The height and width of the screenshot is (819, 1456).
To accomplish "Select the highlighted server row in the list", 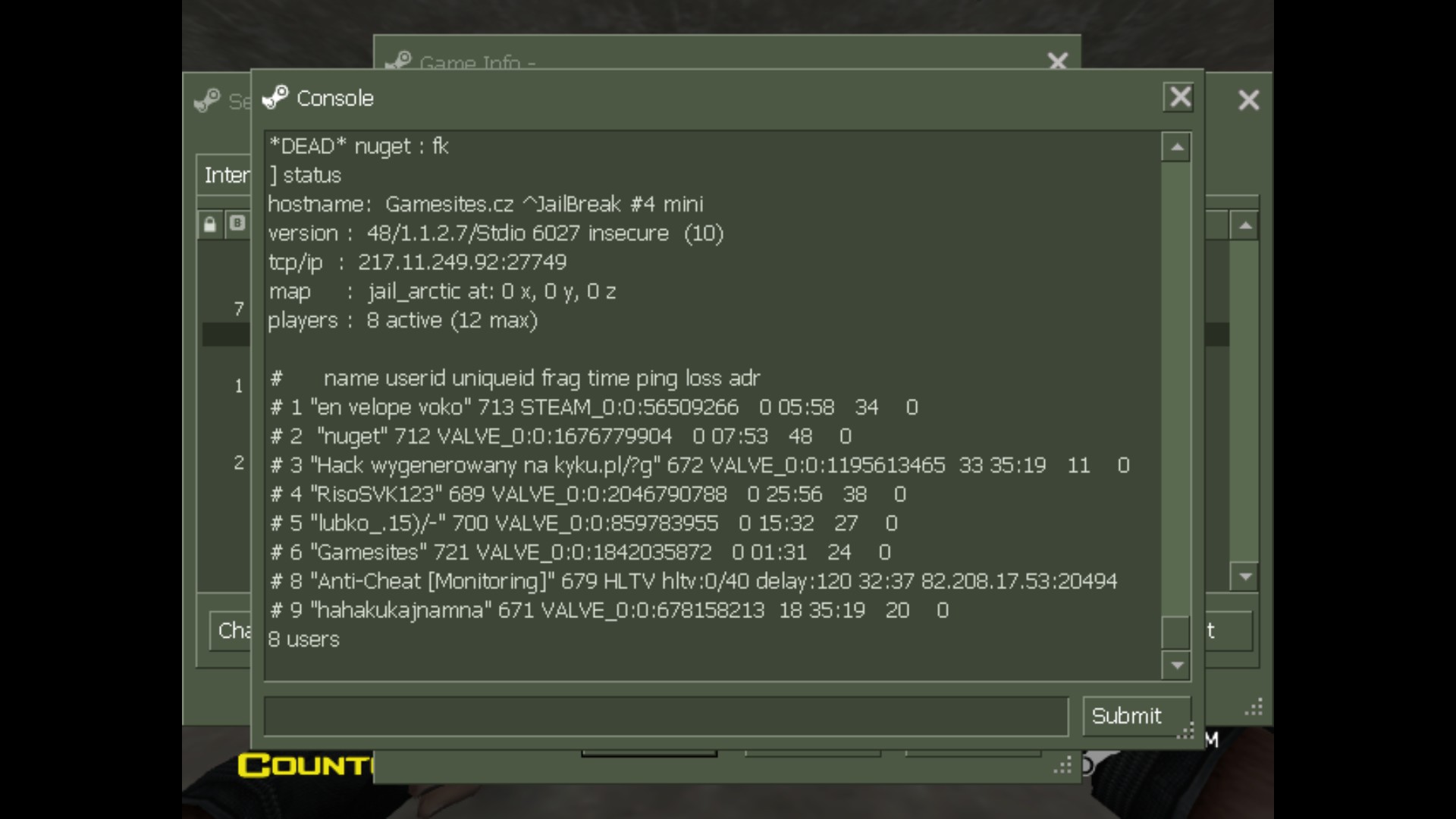I will (226, 334).
